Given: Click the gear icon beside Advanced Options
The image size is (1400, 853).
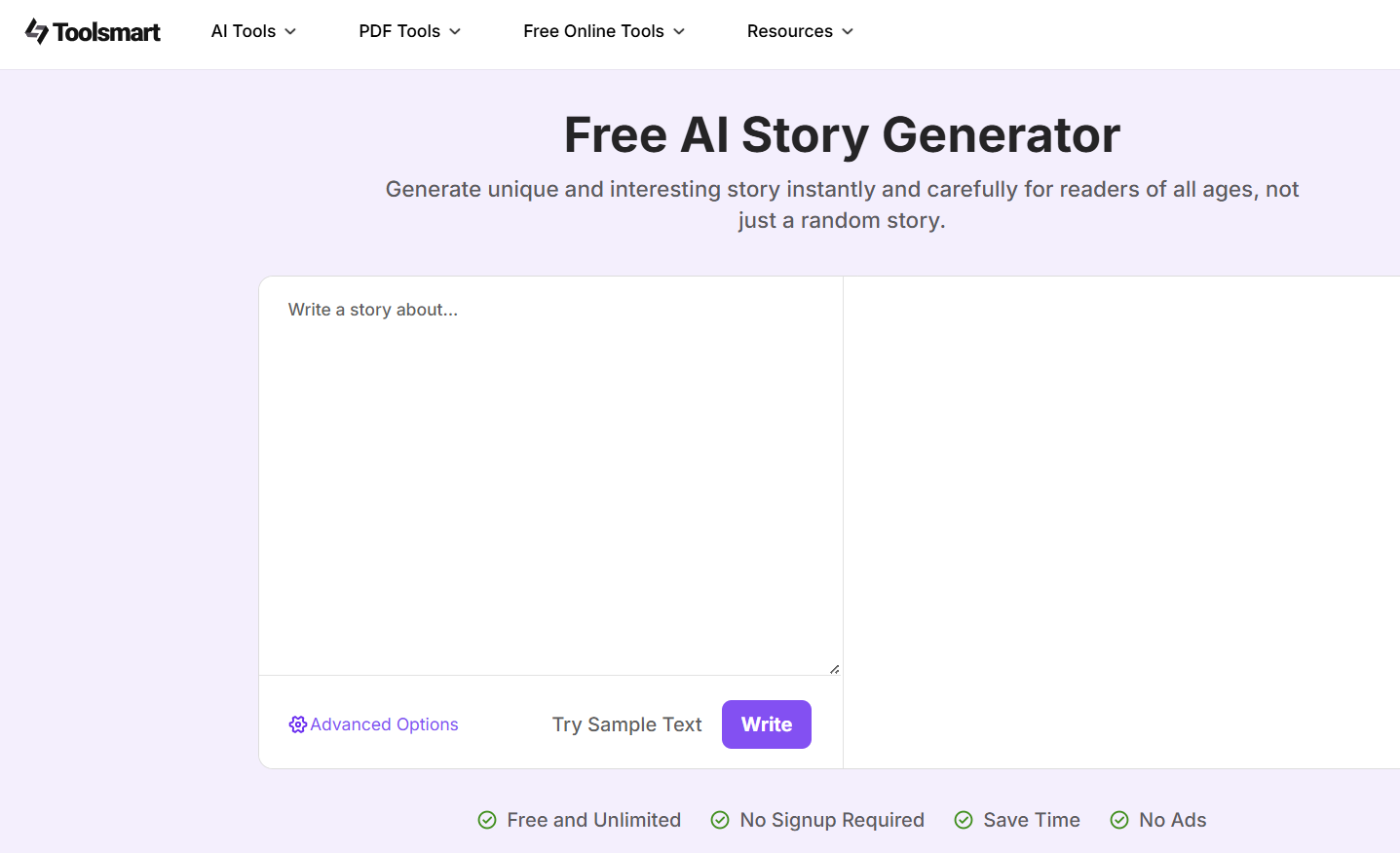Looking at the screenshot, I should pyautogui.click(x=297, y=724).
